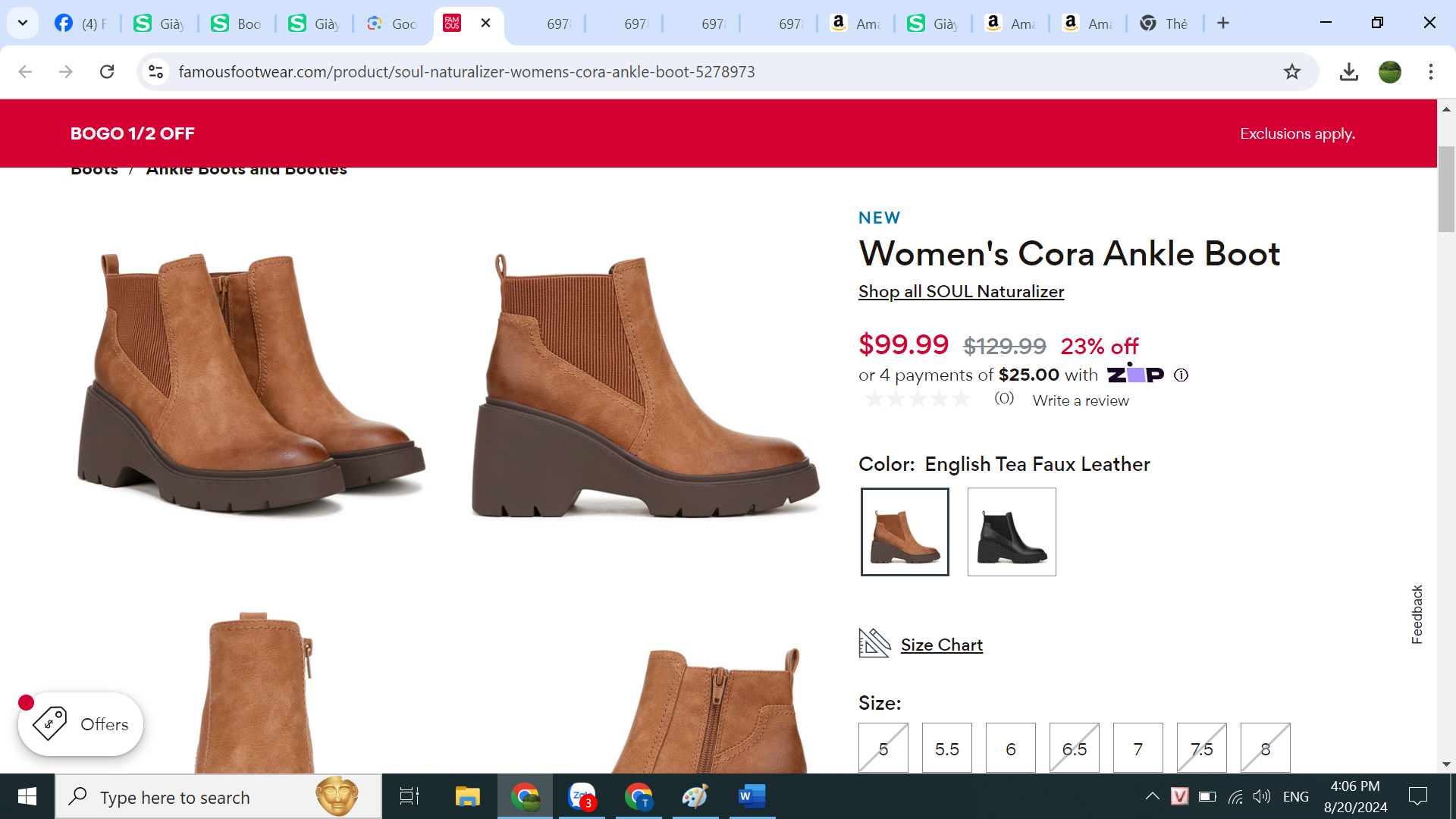Screen dimensions: 1456x819
Task: Open Chrome downloads icon
Action: coord(1348,72)
